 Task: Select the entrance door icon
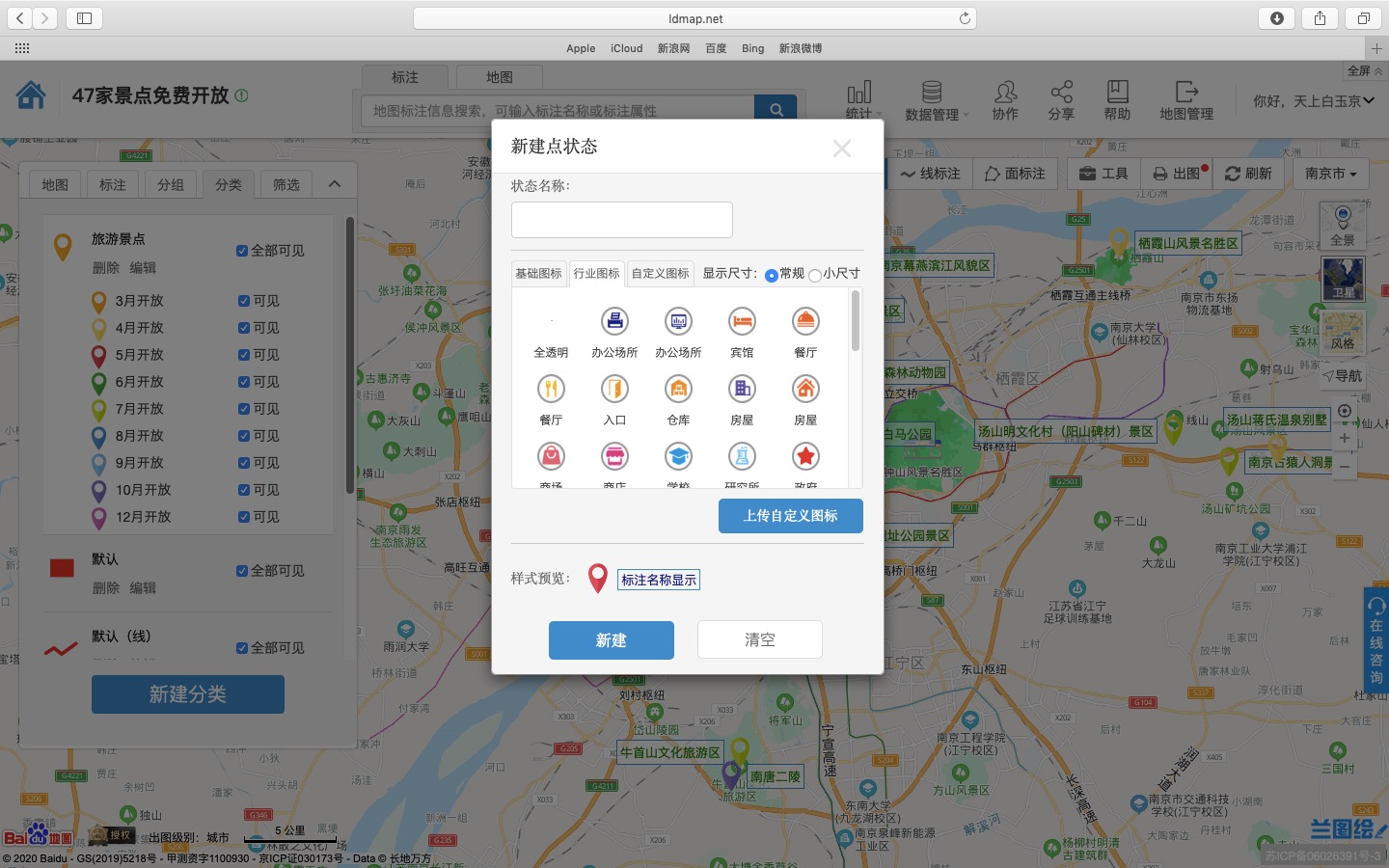(614, 389)
